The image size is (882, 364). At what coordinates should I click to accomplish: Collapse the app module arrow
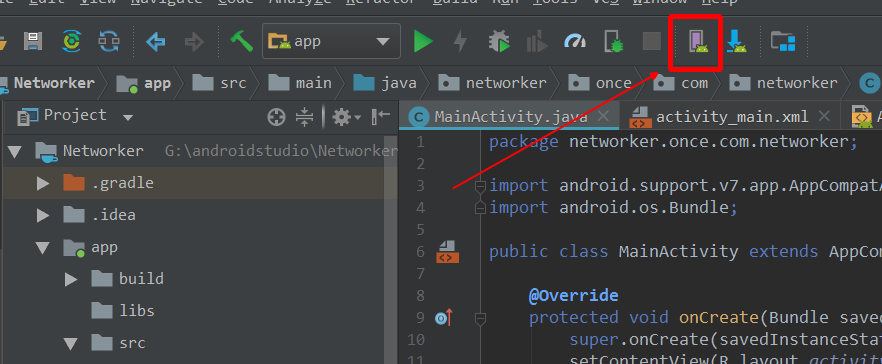tap(43, 248)
